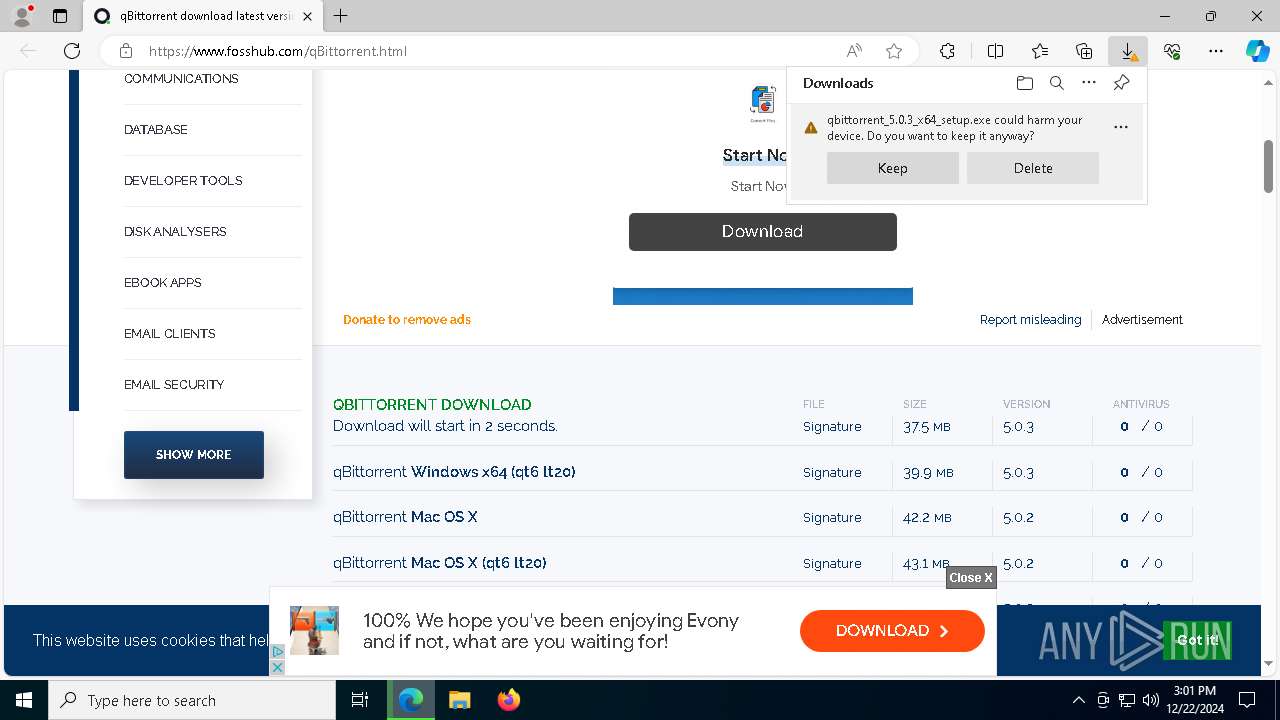Click version 5.0.2 in the 42.2 MB row
Image resolution: width=1280 pixels, height=720 pixels.
tap(1018, 518)
